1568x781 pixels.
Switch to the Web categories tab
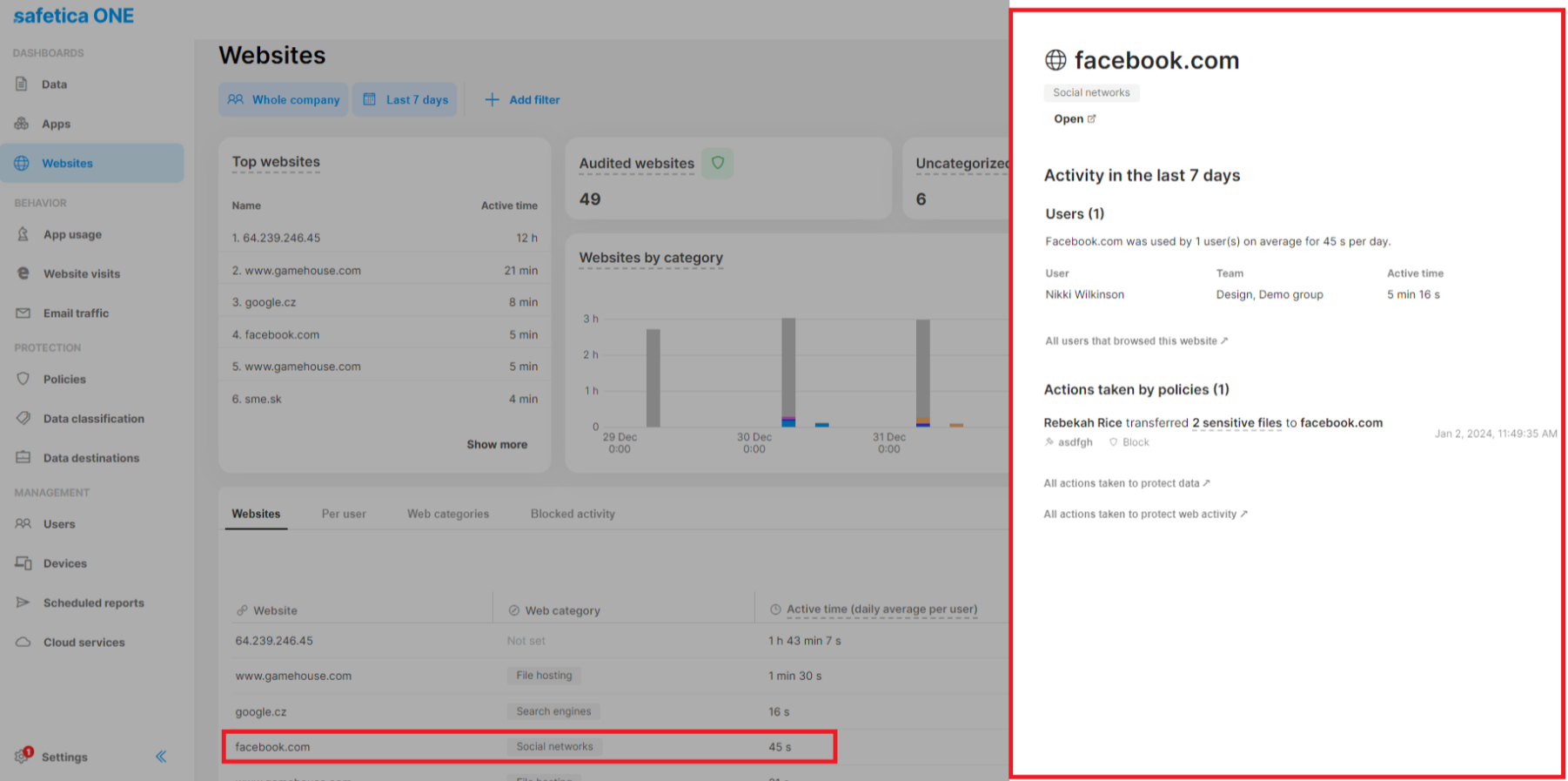pos(448,514)
